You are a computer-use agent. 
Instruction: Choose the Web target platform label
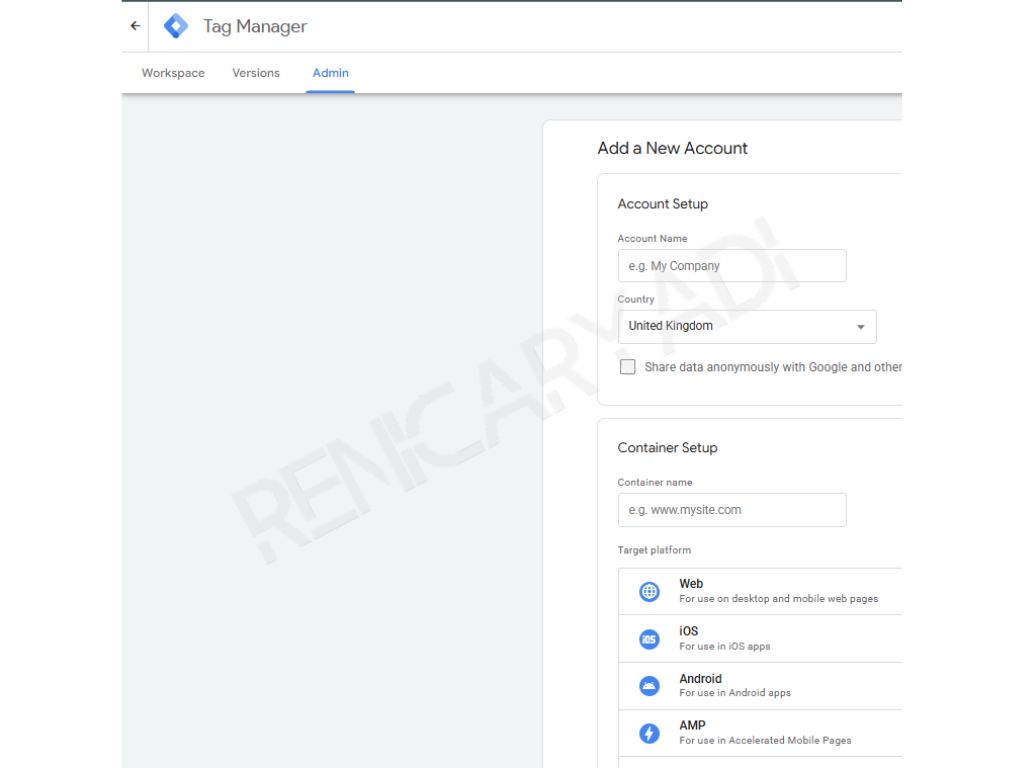[x=691, y=584]
